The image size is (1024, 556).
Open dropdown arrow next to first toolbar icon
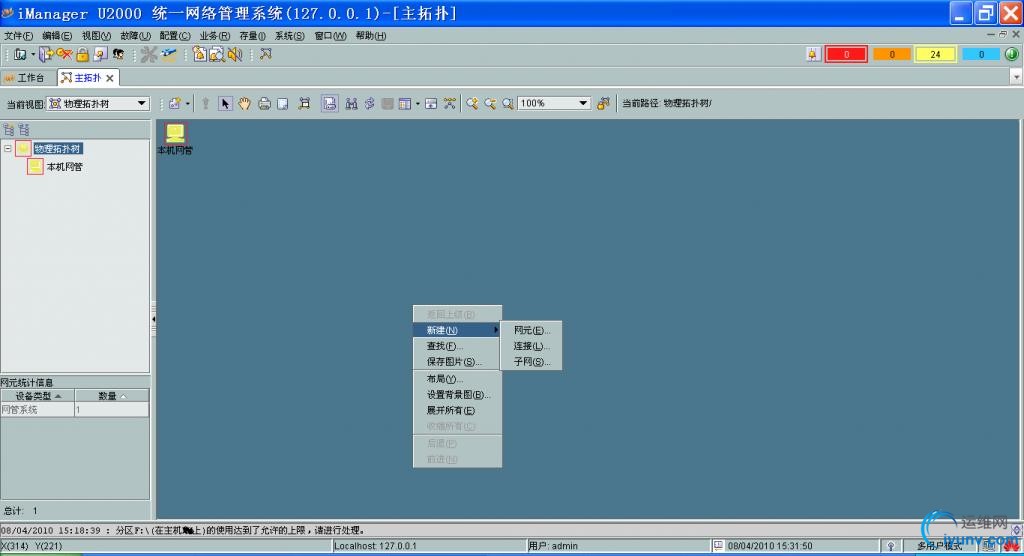click(33, 55)
